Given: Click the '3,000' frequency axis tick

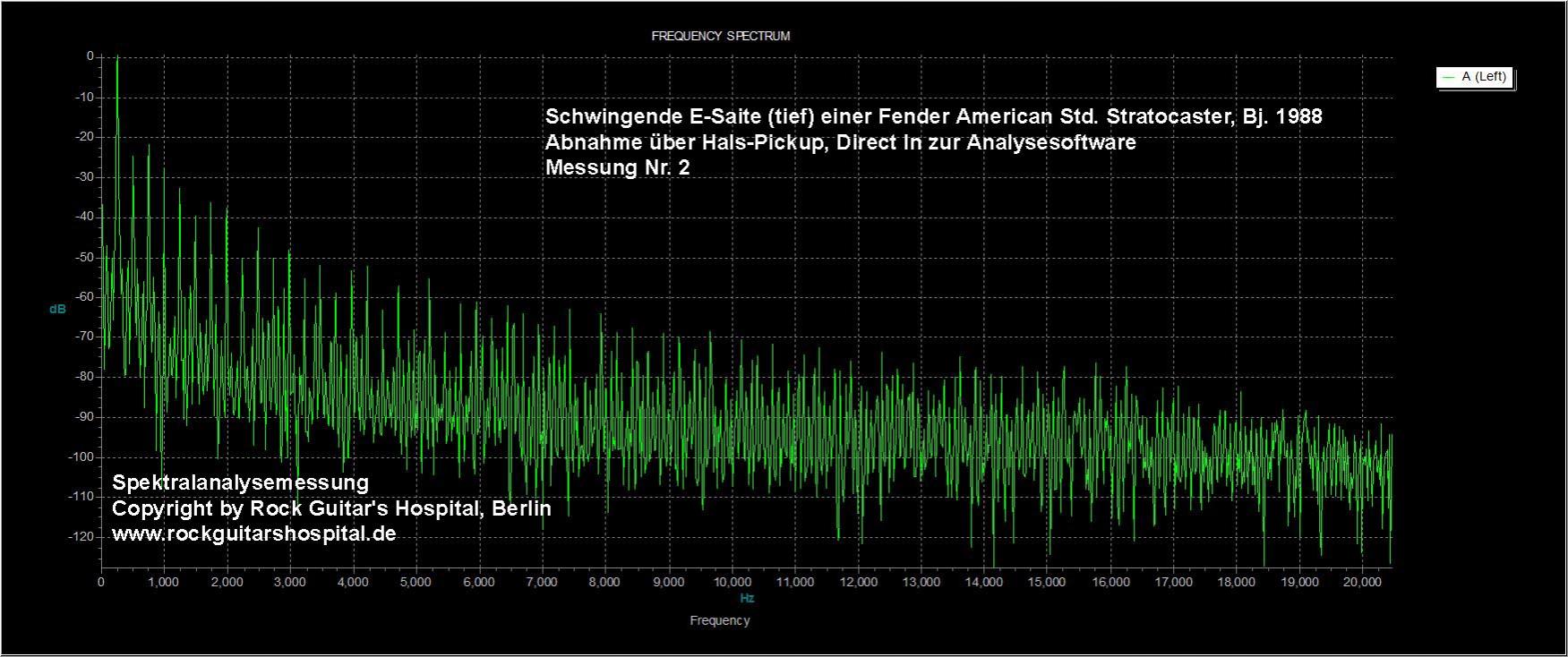Looking at the screenshot, I should (290, 582).
